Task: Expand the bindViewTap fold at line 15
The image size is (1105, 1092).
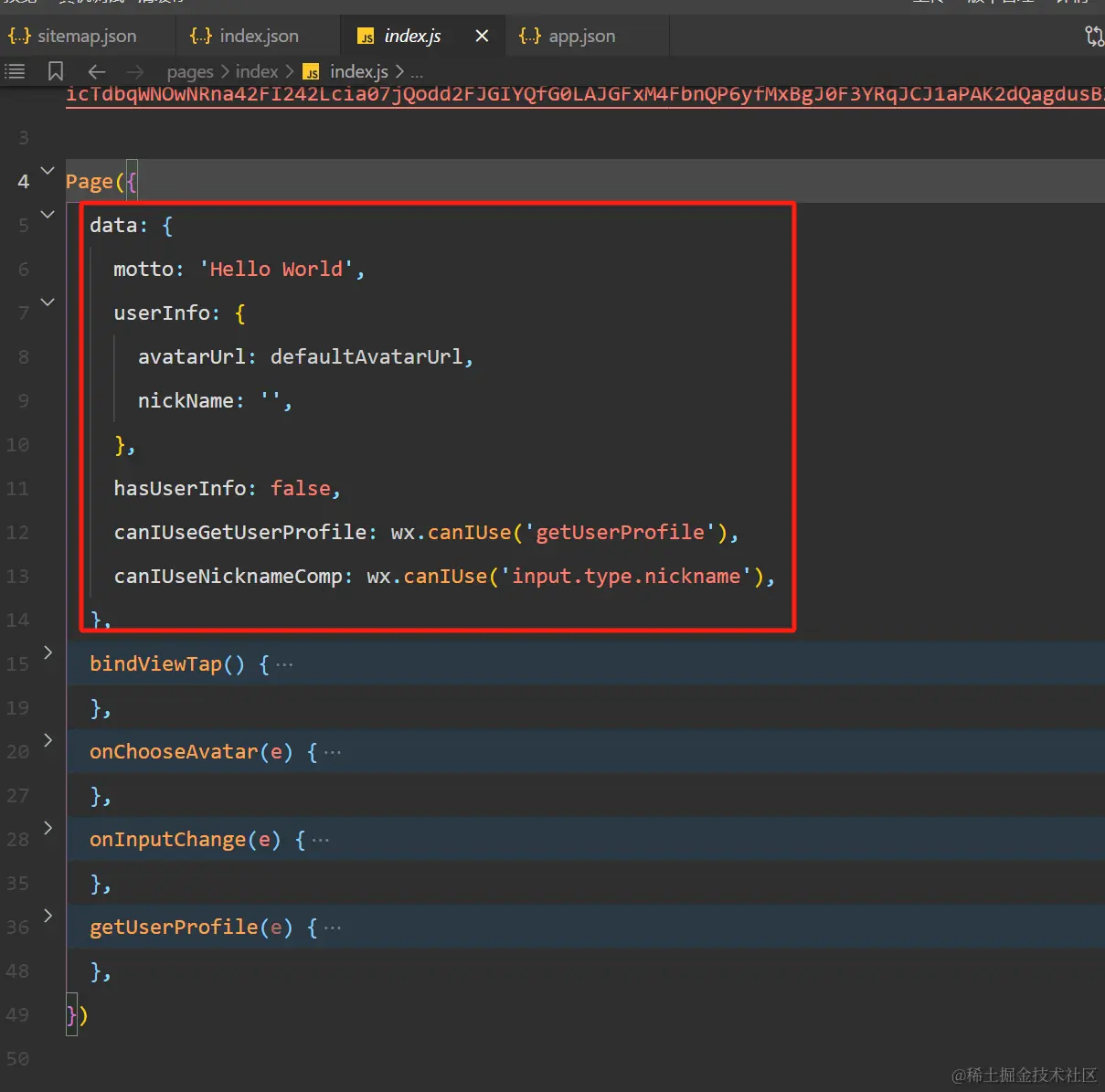Action: tap(48, 652)
